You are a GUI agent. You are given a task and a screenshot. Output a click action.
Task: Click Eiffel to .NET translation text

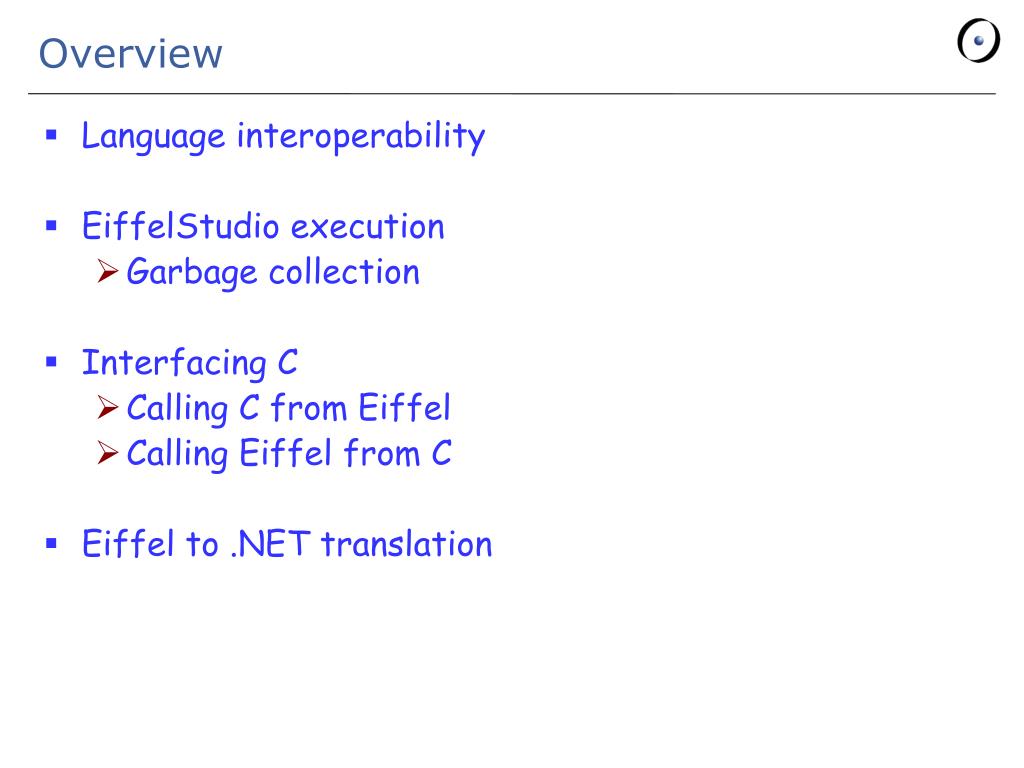[x=287, y=544]
